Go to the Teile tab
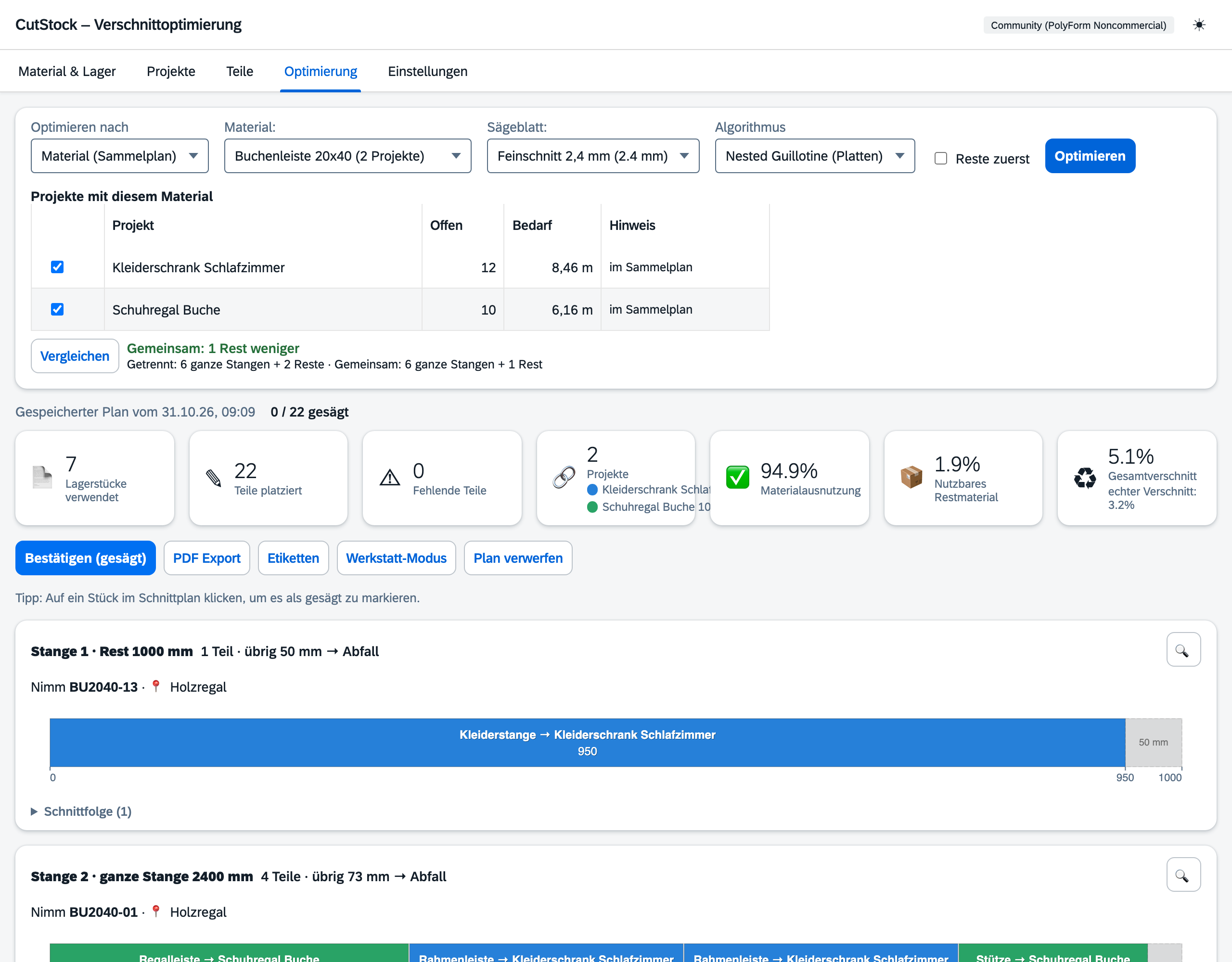1232x962 pixels. click(x=240, y=71)
